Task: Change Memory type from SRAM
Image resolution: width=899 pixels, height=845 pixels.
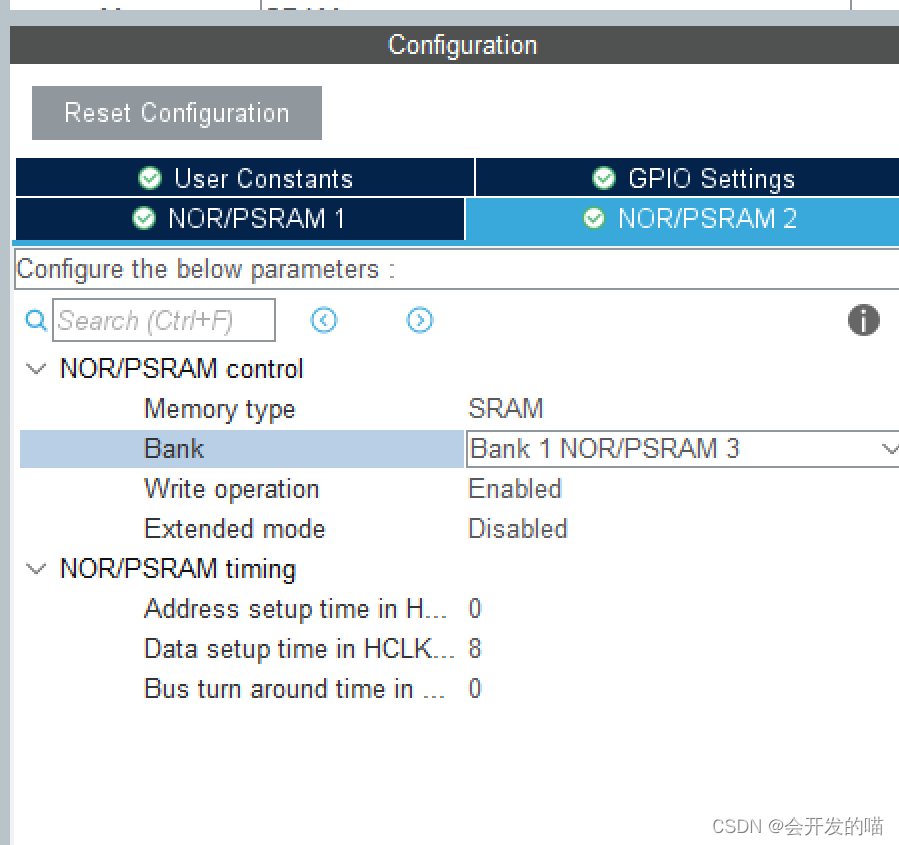Action: point(506,409)
